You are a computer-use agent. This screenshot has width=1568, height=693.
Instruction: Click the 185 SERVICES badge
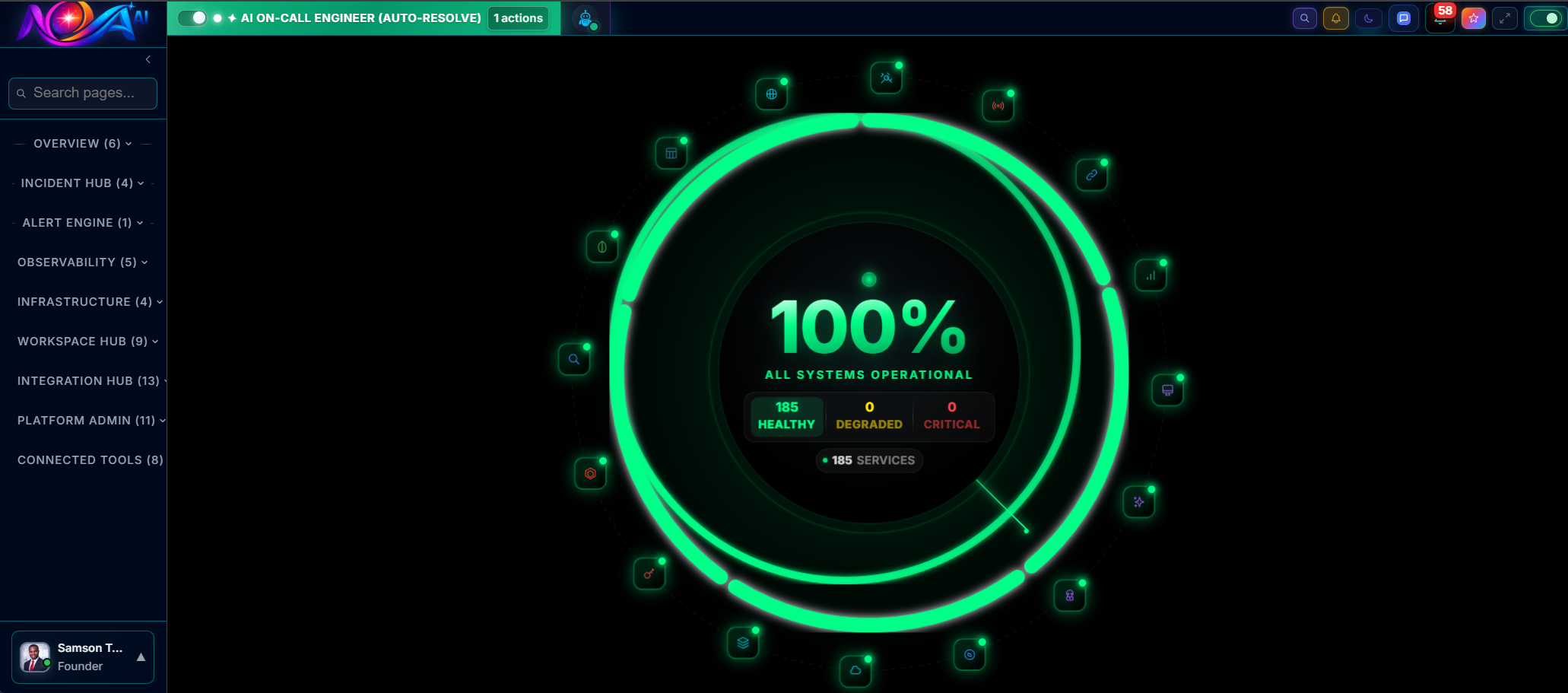pos(869,460)
